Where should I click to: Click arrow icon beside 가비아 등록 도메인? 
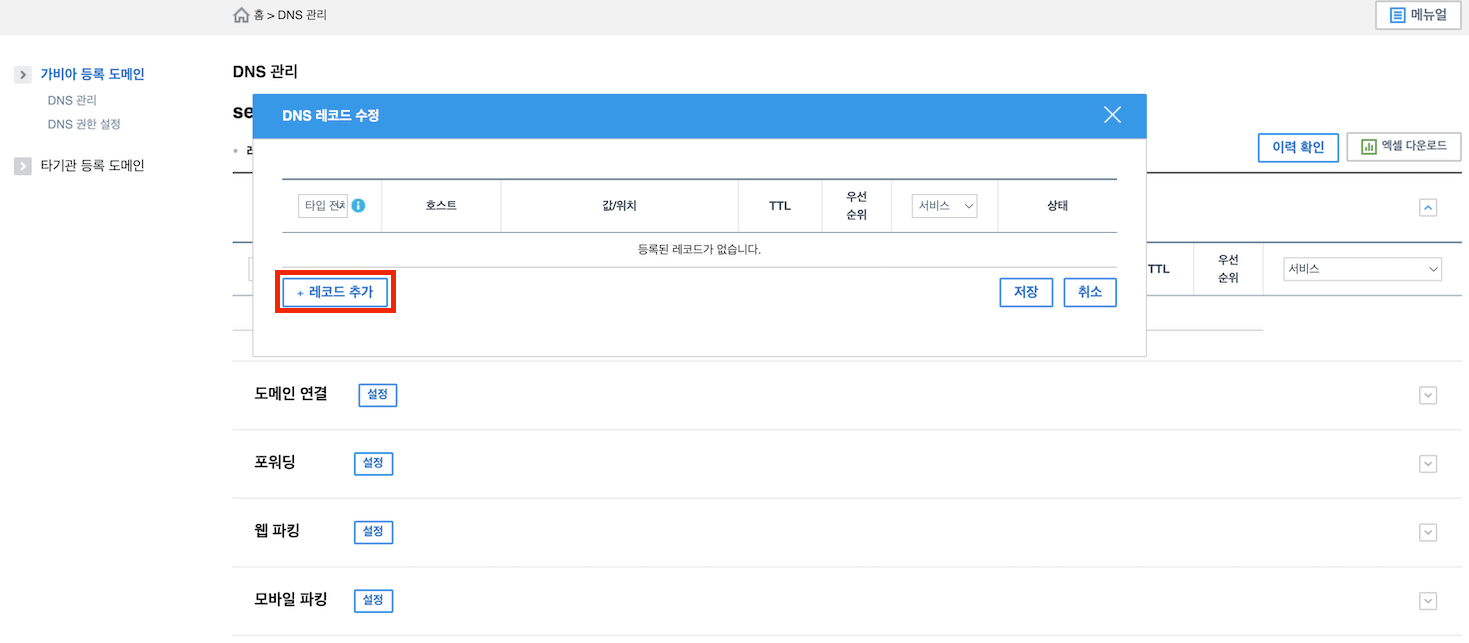23,75
